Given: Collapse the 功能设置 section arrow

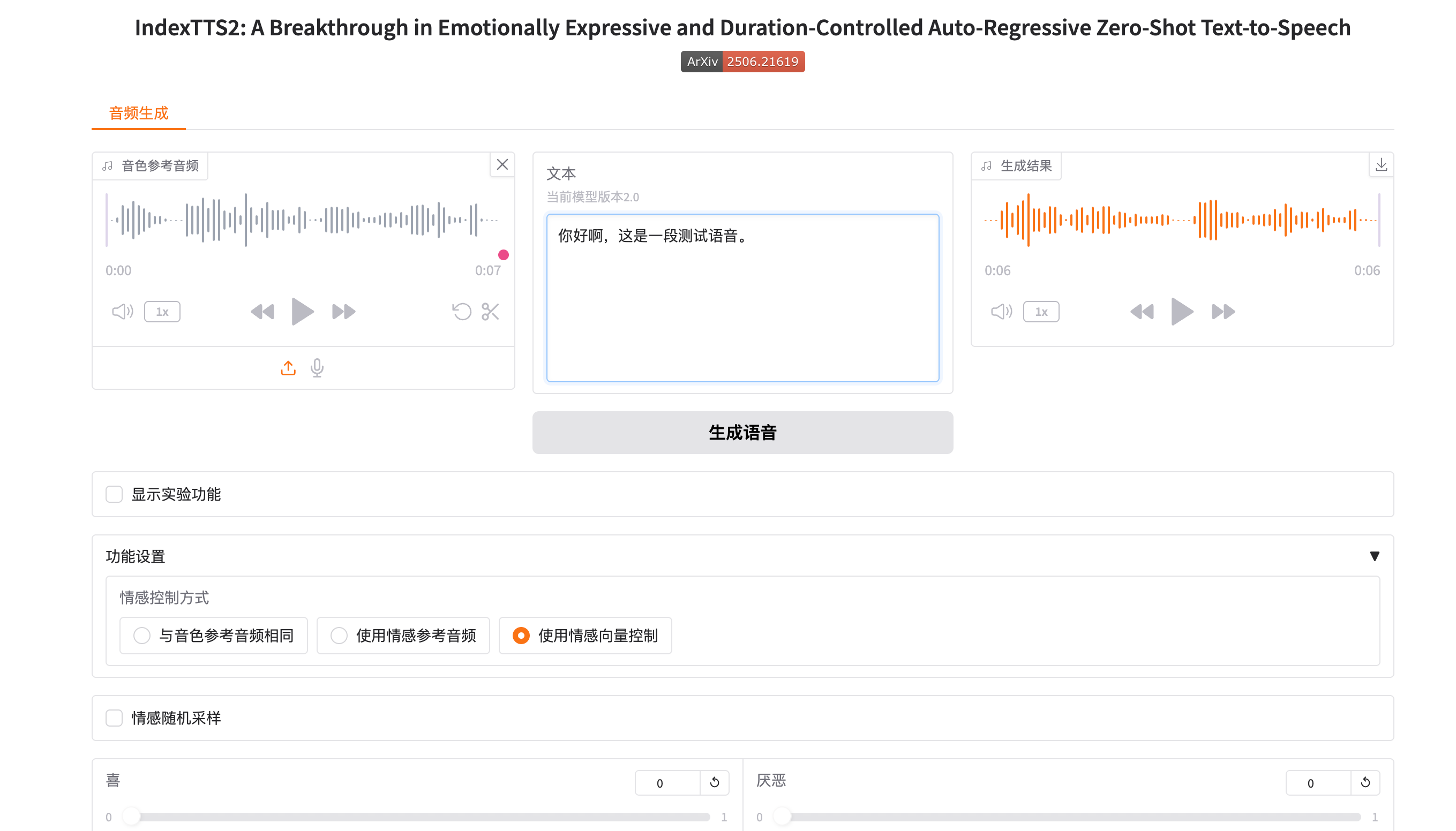Looking at the screenshot, I should coord(1375,556).
